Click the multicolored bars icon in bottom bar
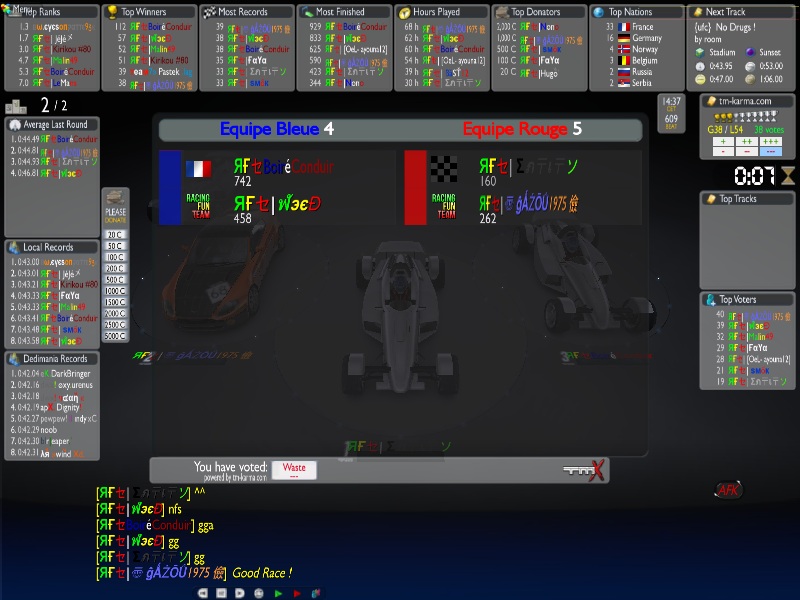800x600 pixels. click(316, 593)
